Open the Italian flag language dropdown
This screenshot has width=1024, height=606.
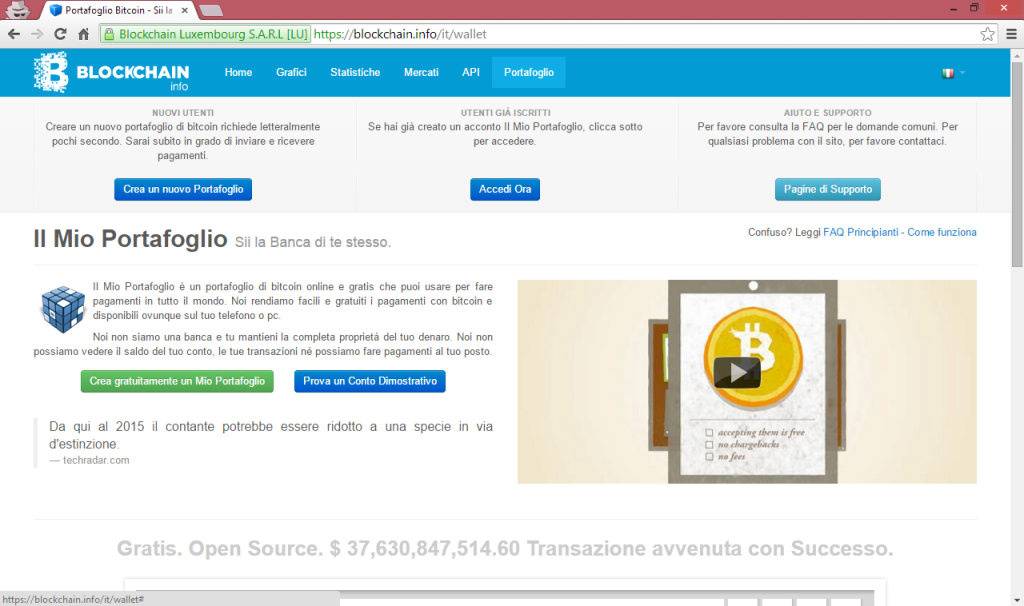point(953,73)
